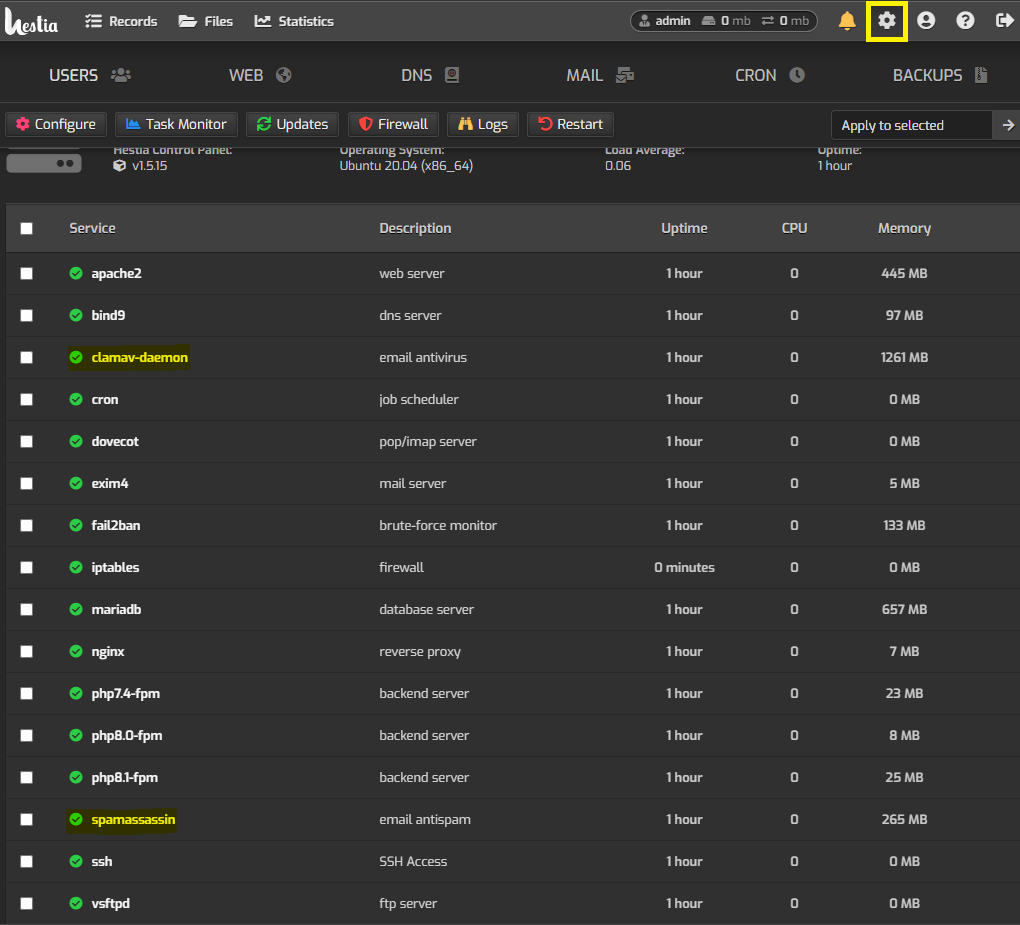Click the green status icon for mariadb
The width and height of the screenshot is (1020, 925).
point(76,610)
